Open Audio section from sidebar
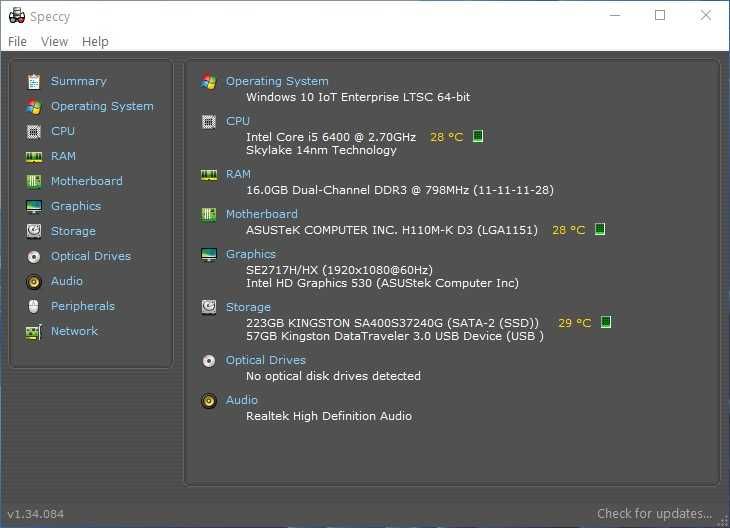The image size is (730, 528). coord(67,281)
